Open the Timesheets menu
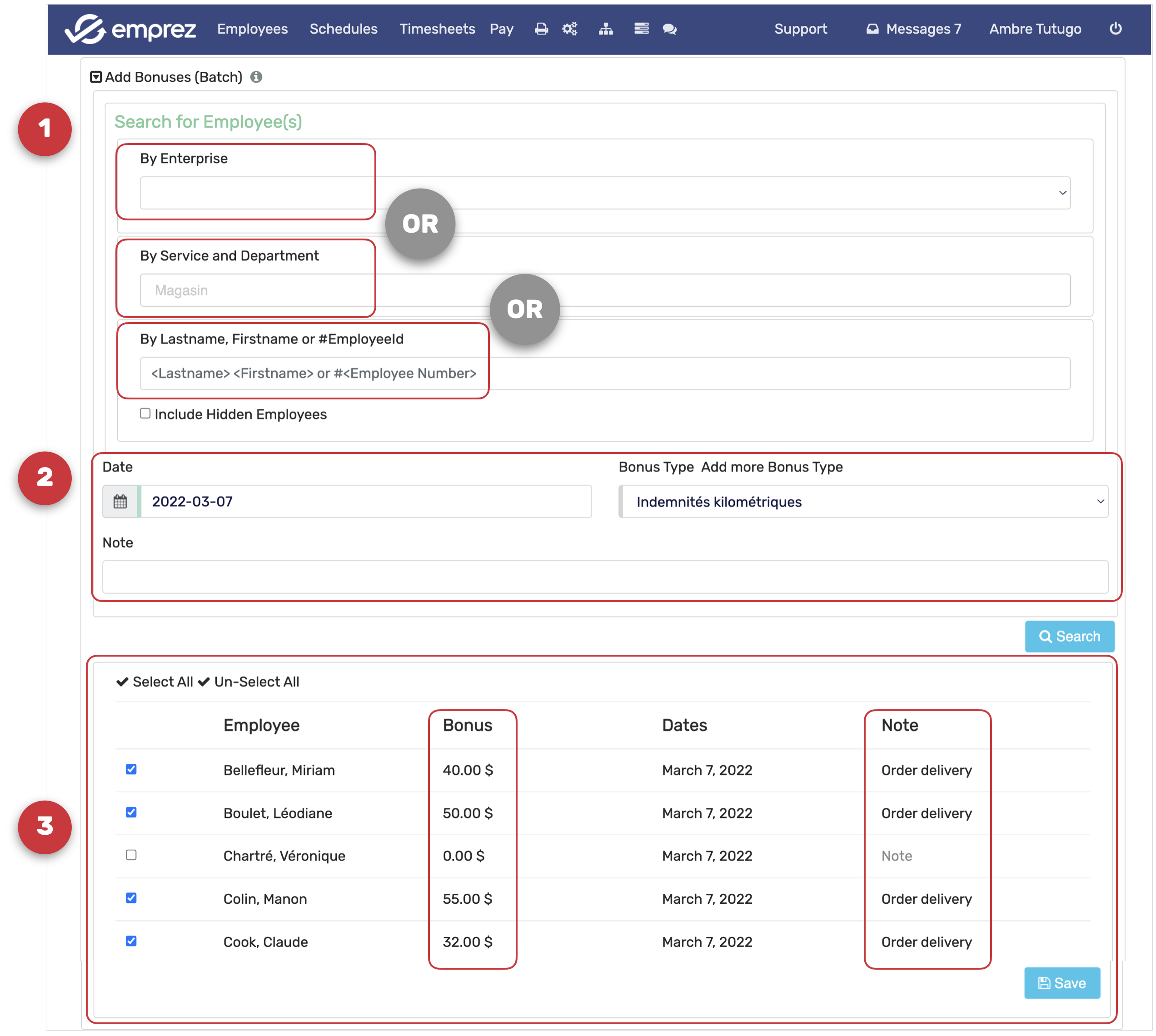Image resolution: width=1156 pixels, height=1036 pixels. [437, 29]
